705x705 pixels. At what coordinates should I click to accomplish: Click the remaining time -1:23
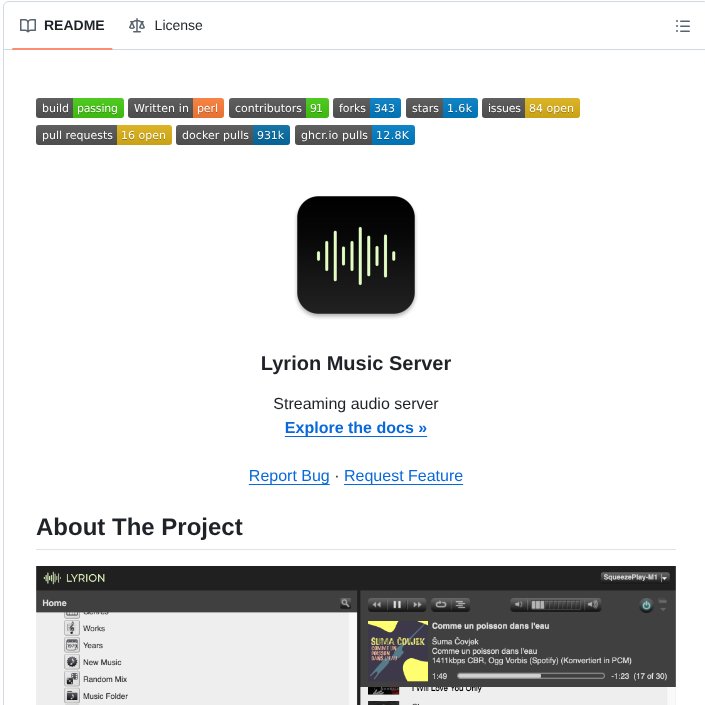tap(620, 676)
